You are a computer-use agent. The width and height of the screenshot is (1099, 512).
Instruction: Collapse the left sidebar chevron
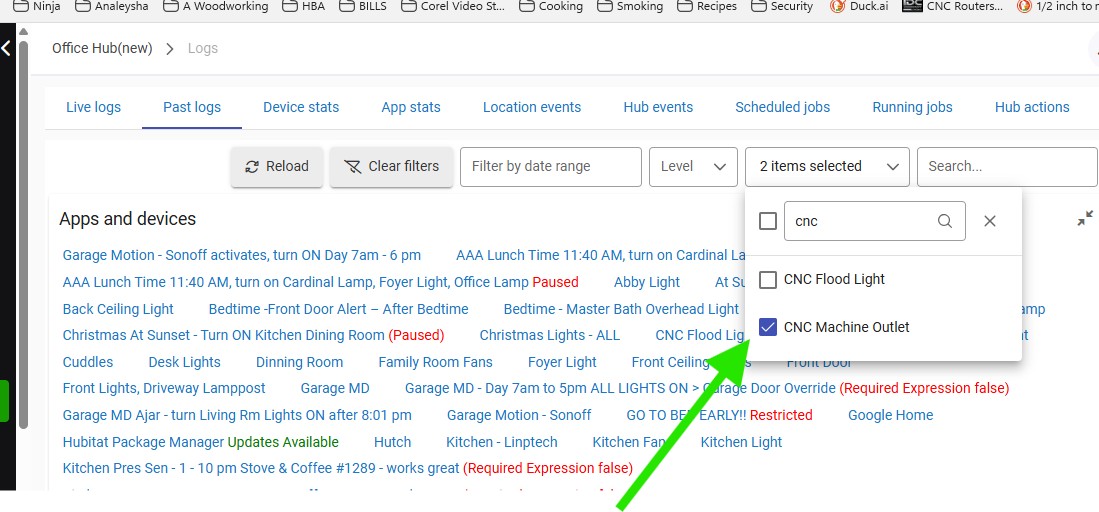click(6, 48)
